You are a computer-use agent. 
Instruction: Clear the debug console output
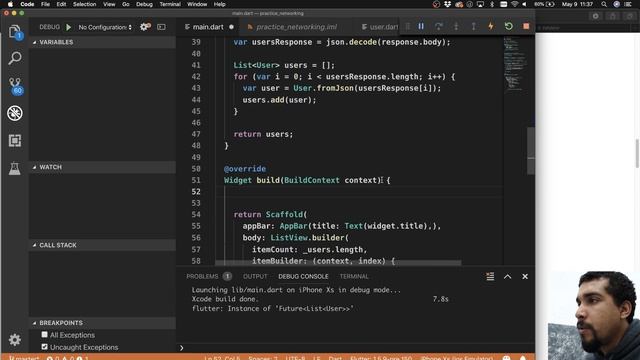tap(490, 276)
